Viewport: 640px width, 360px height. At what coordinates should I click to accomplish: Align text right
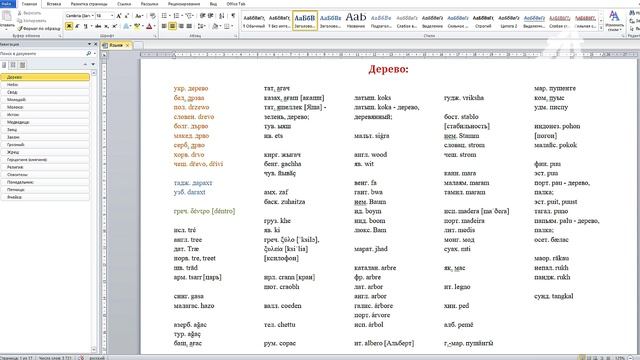(181, 26)
